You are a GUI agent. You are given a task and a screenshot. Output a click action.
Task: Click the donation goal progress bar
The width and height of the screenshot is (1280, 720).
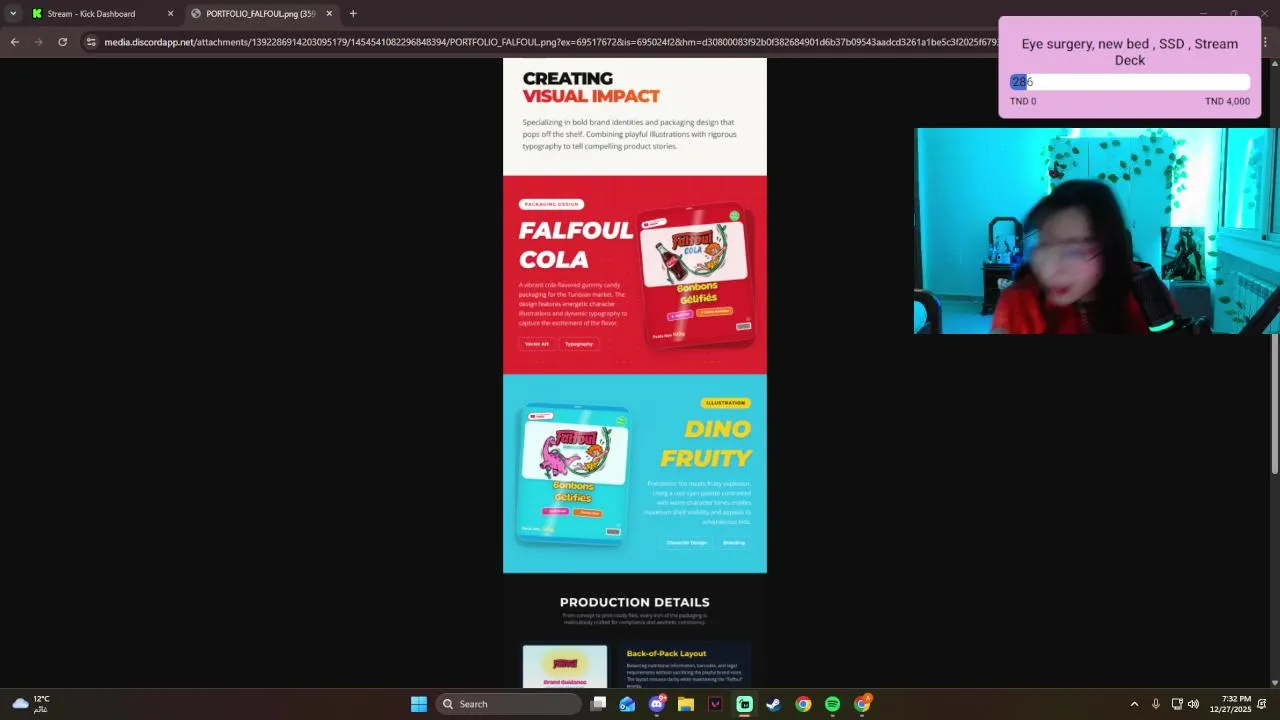pos(1130,82)
